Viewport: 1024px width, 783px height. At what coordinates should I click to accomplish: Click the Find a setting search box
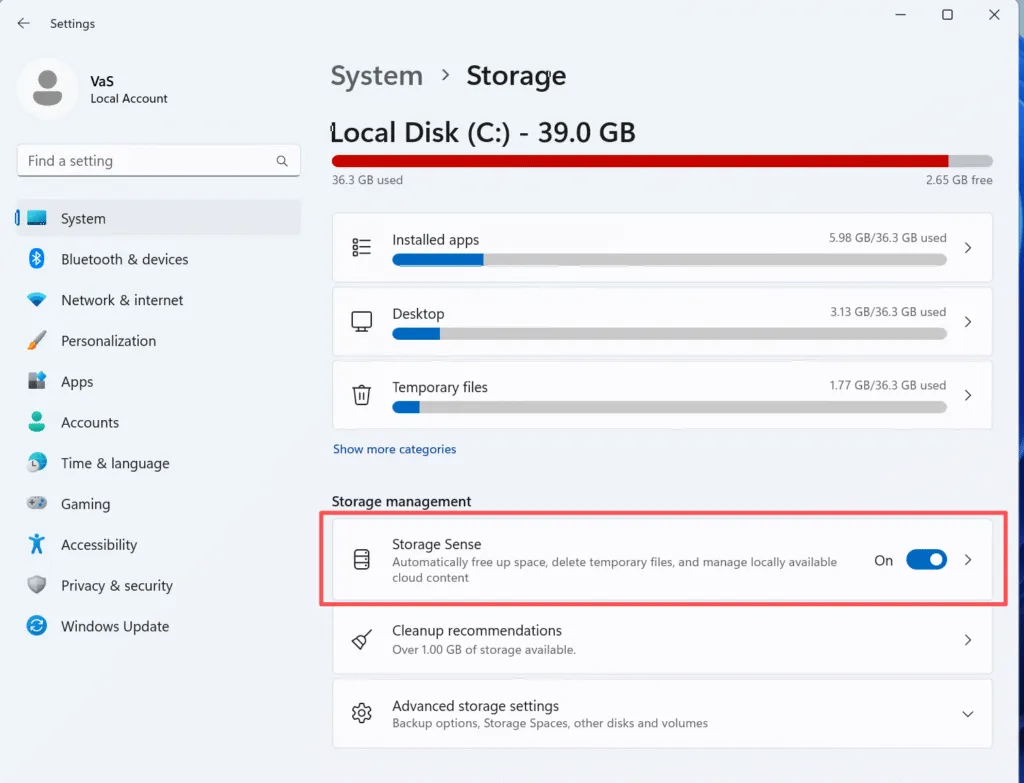(x=158, y=160)
